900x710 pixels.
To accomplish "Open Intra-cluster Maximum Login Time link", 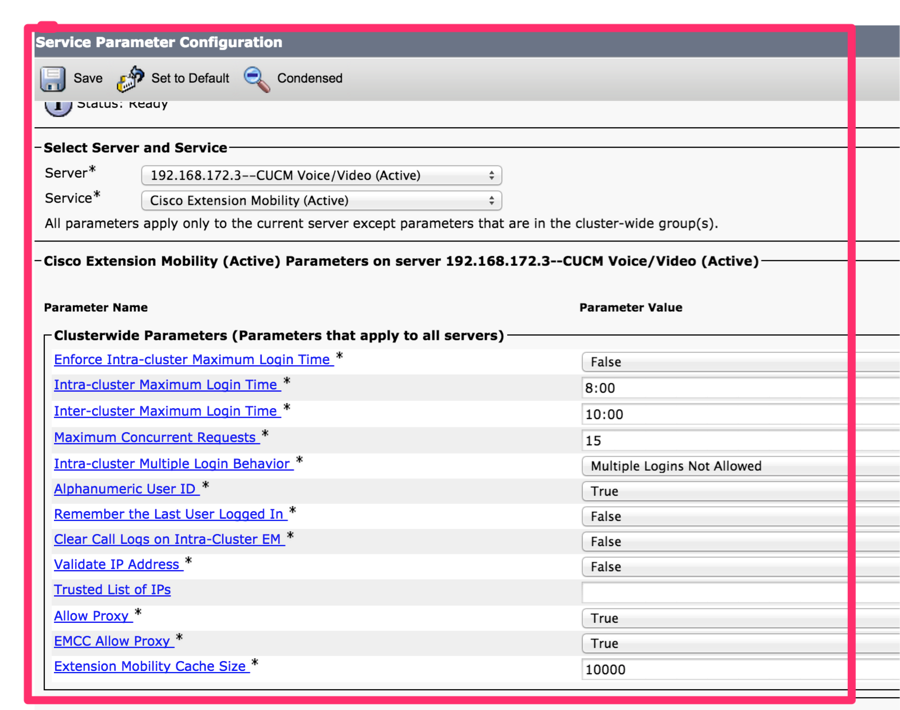I will (167, 385).
